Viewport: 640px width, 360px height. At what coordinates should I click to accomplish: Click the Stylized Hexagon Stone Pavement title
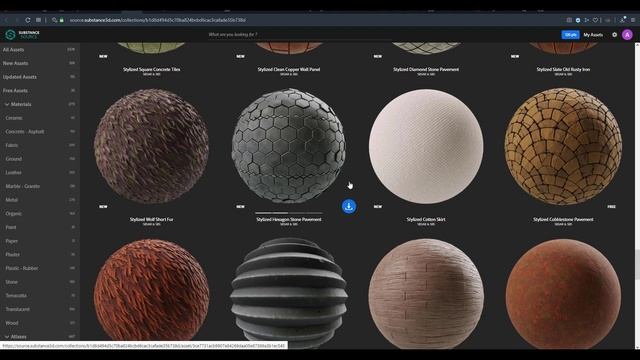pos(289,219)
